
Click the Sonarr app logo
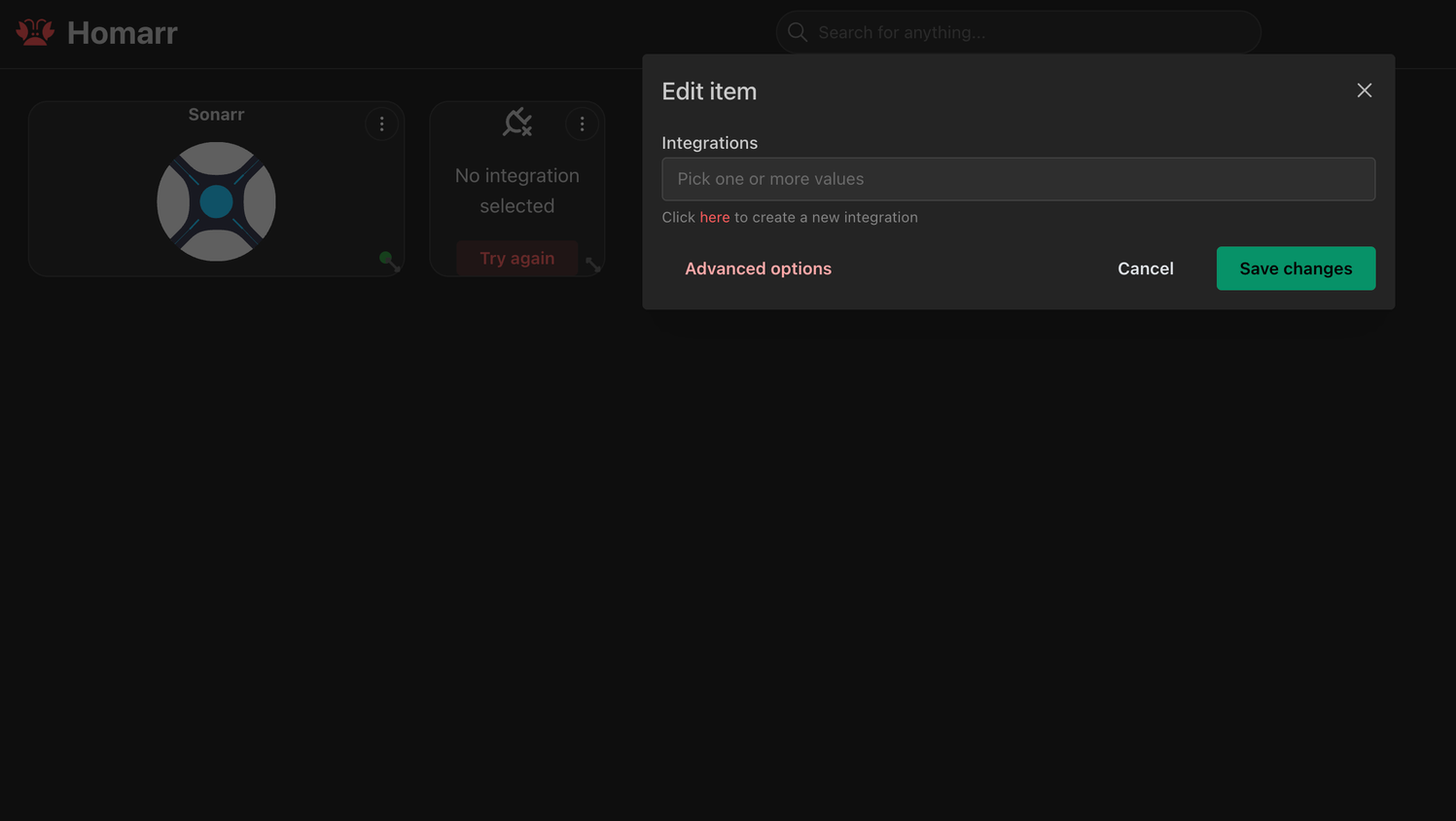tap(216, 201)
